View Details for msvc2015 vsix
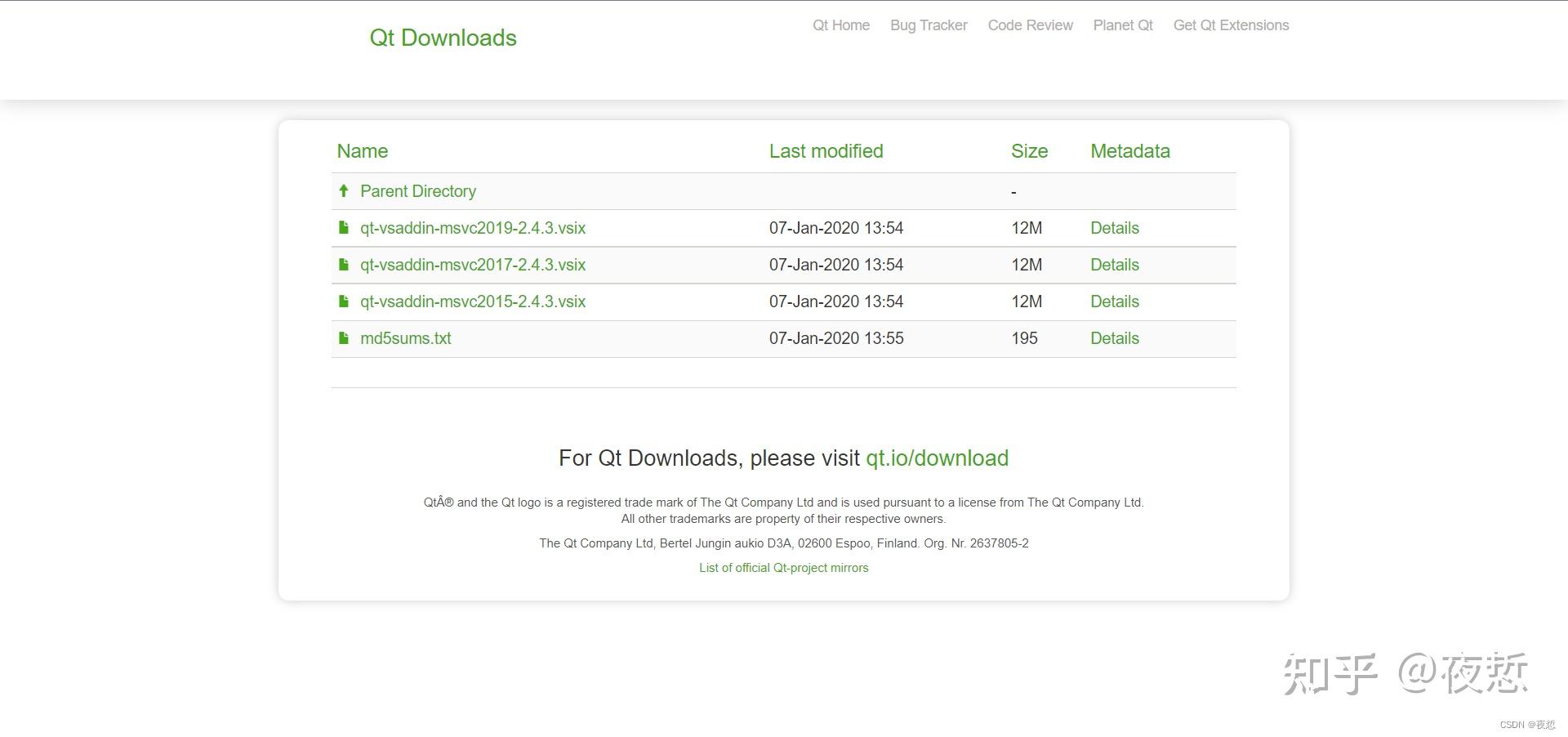This screenshot has width=1568, height=737. coord(1115,301)
